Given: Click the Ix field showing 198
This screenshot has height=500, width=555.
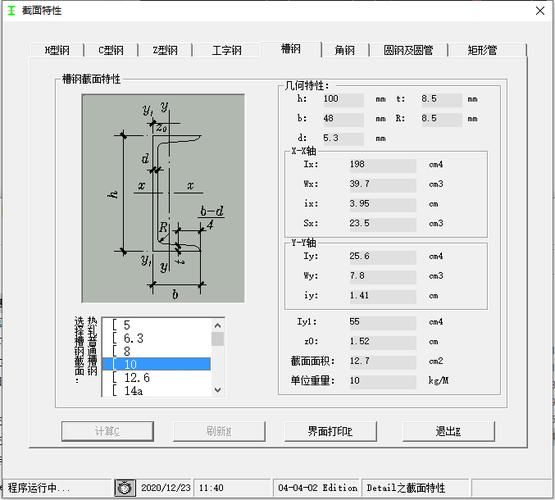Looking at the screenshot, I should click(382, 165).
